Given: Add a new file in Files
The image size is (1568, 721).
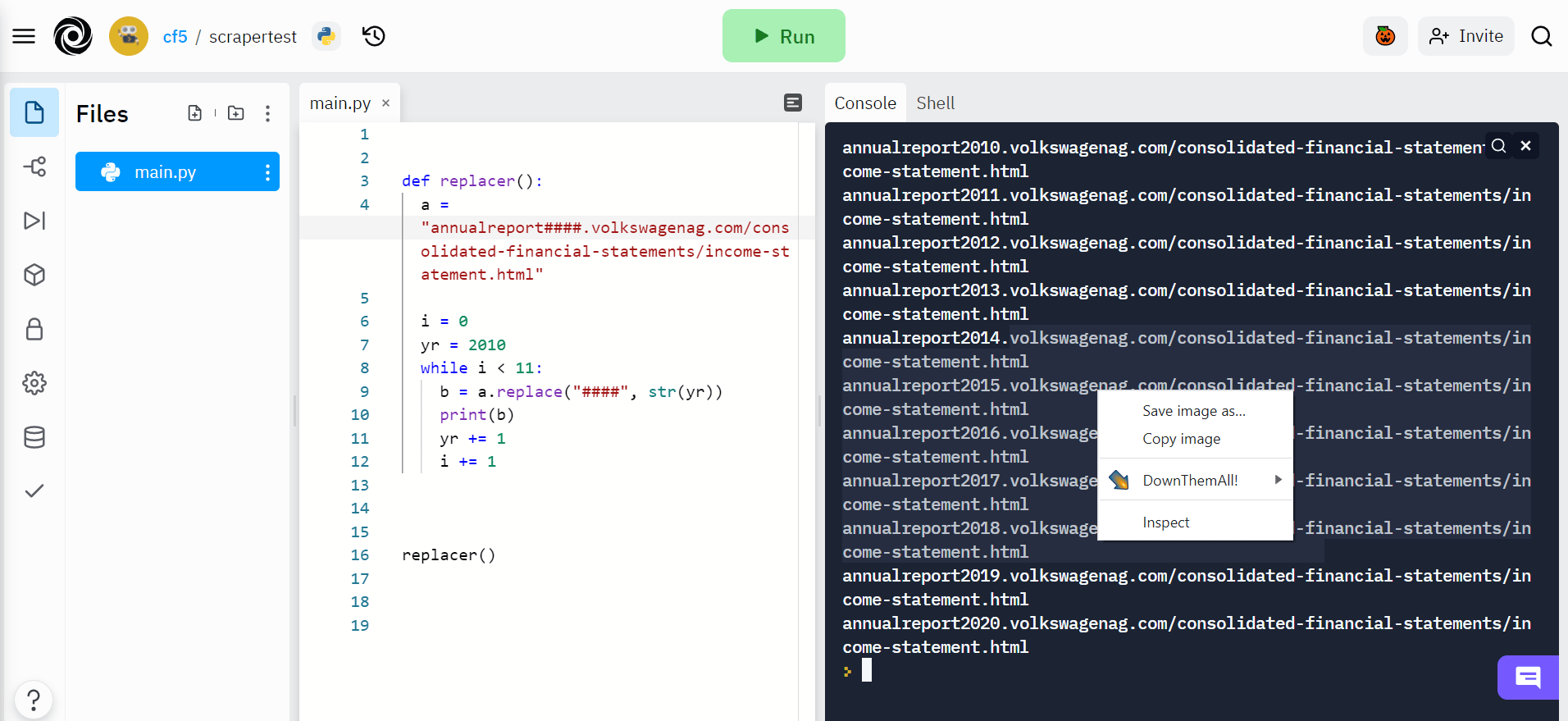Looking at the screenshot, I should tap(194, 113).
